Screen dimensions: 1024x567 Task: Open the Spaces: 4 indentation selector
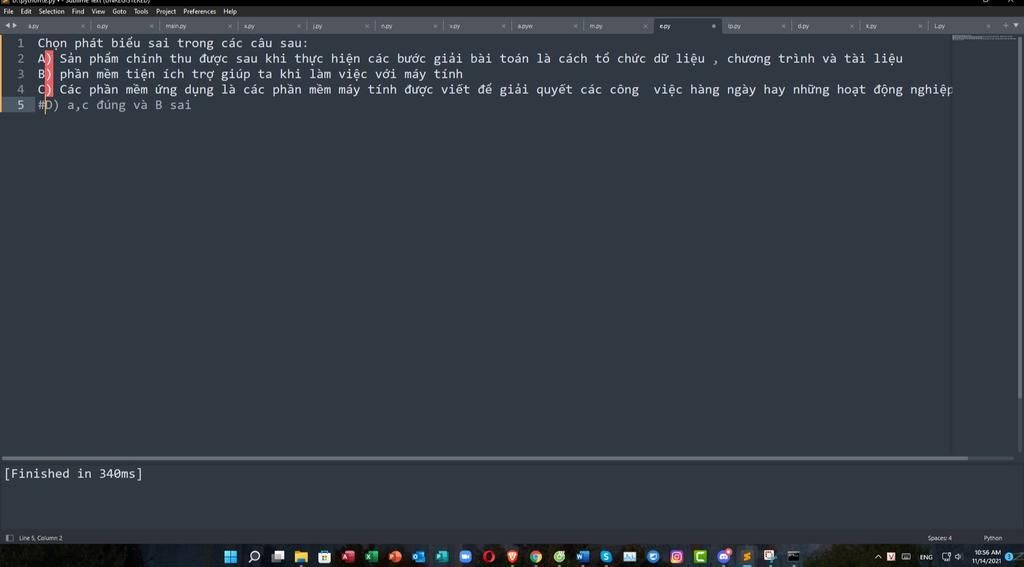(x=940, y=538)
